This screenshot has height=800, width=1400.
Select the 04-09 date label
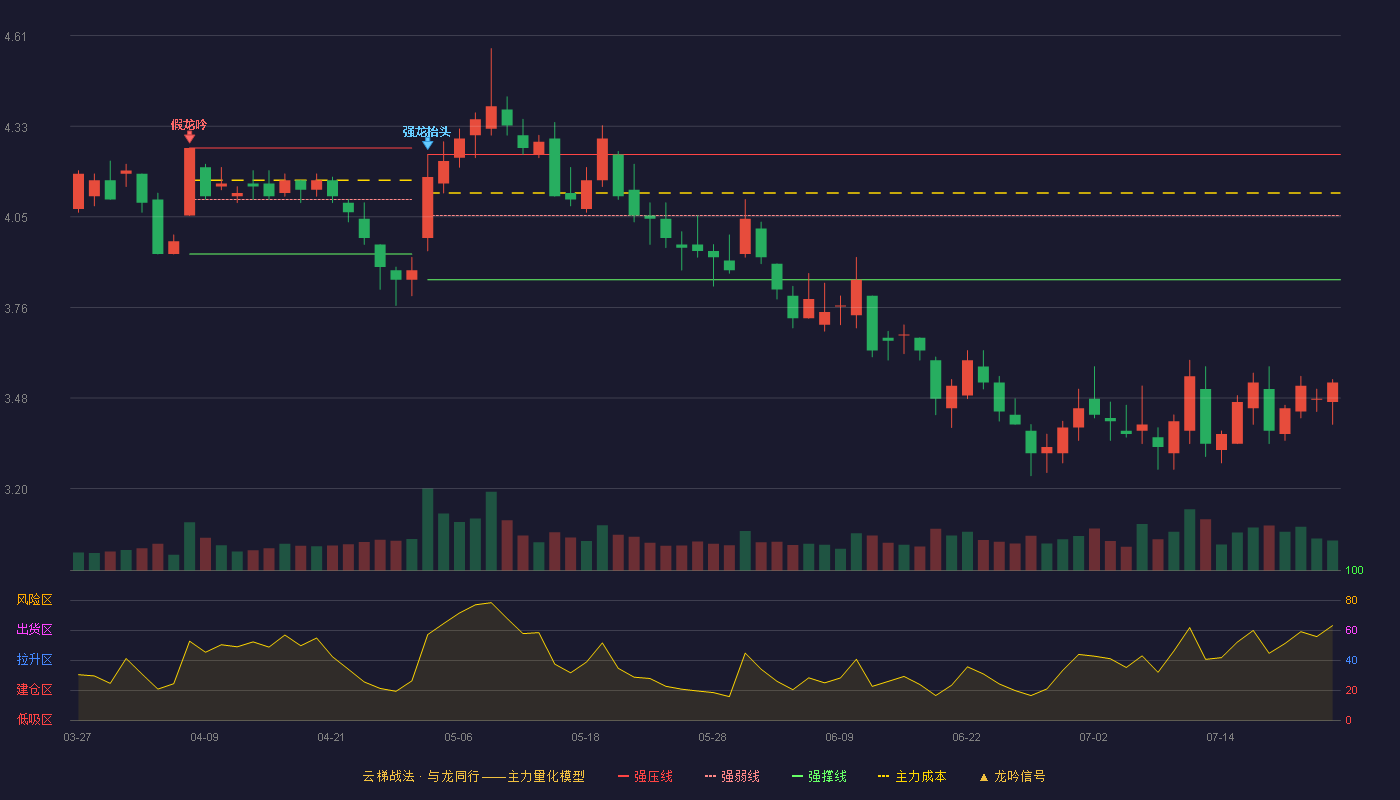204,737
